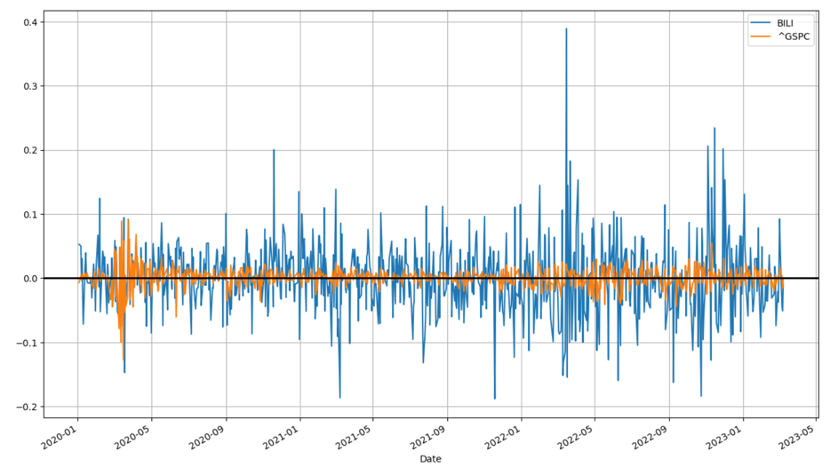
Task: Click the 2023-05 x-axis tick label
Action: (799, 436)
